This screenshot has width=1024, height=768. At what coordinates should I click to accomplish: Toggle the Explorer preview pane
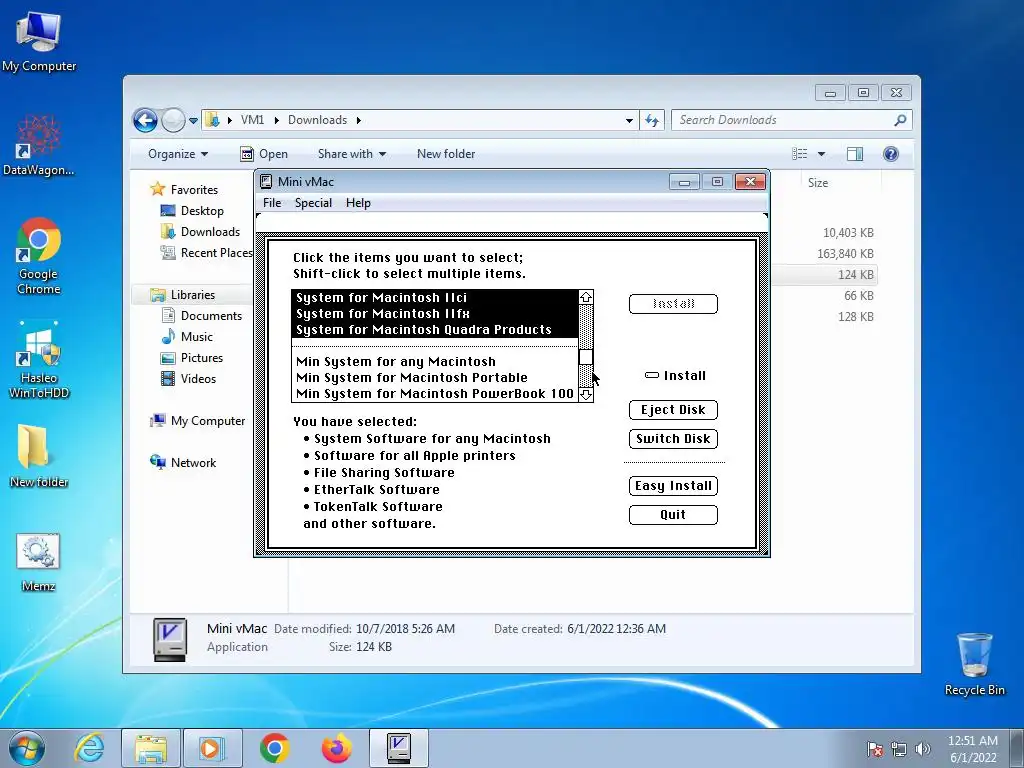[x=854, y=154]
